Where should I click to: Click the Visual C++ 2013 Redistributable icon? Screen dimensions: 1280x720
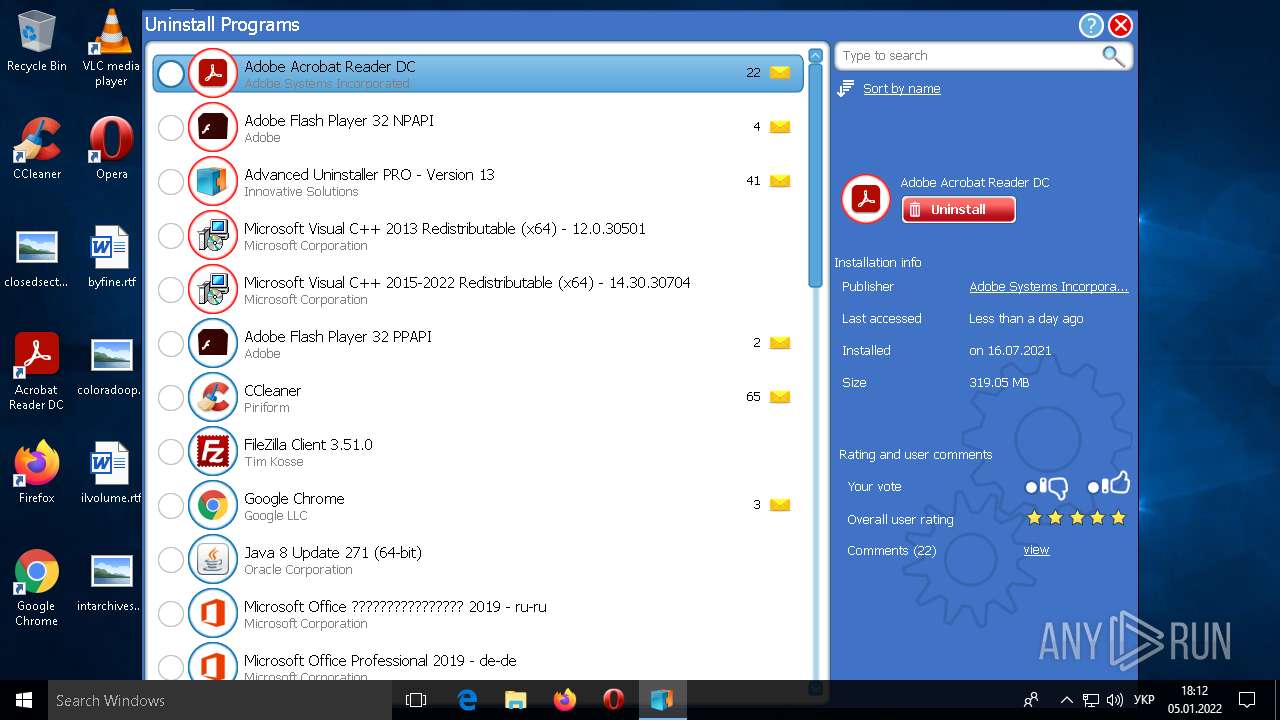coord(212,235)
